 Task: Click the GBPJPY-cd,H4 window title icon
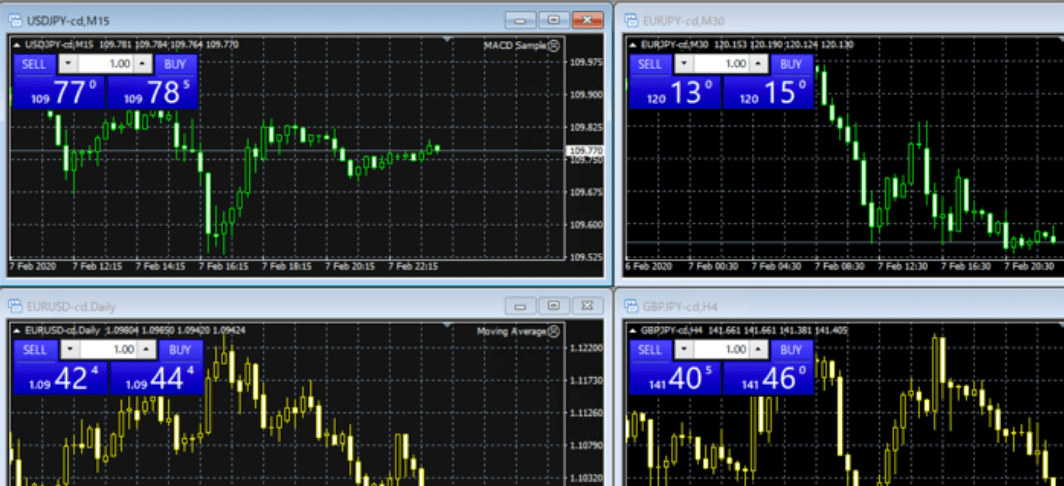[x=629, y=306]
